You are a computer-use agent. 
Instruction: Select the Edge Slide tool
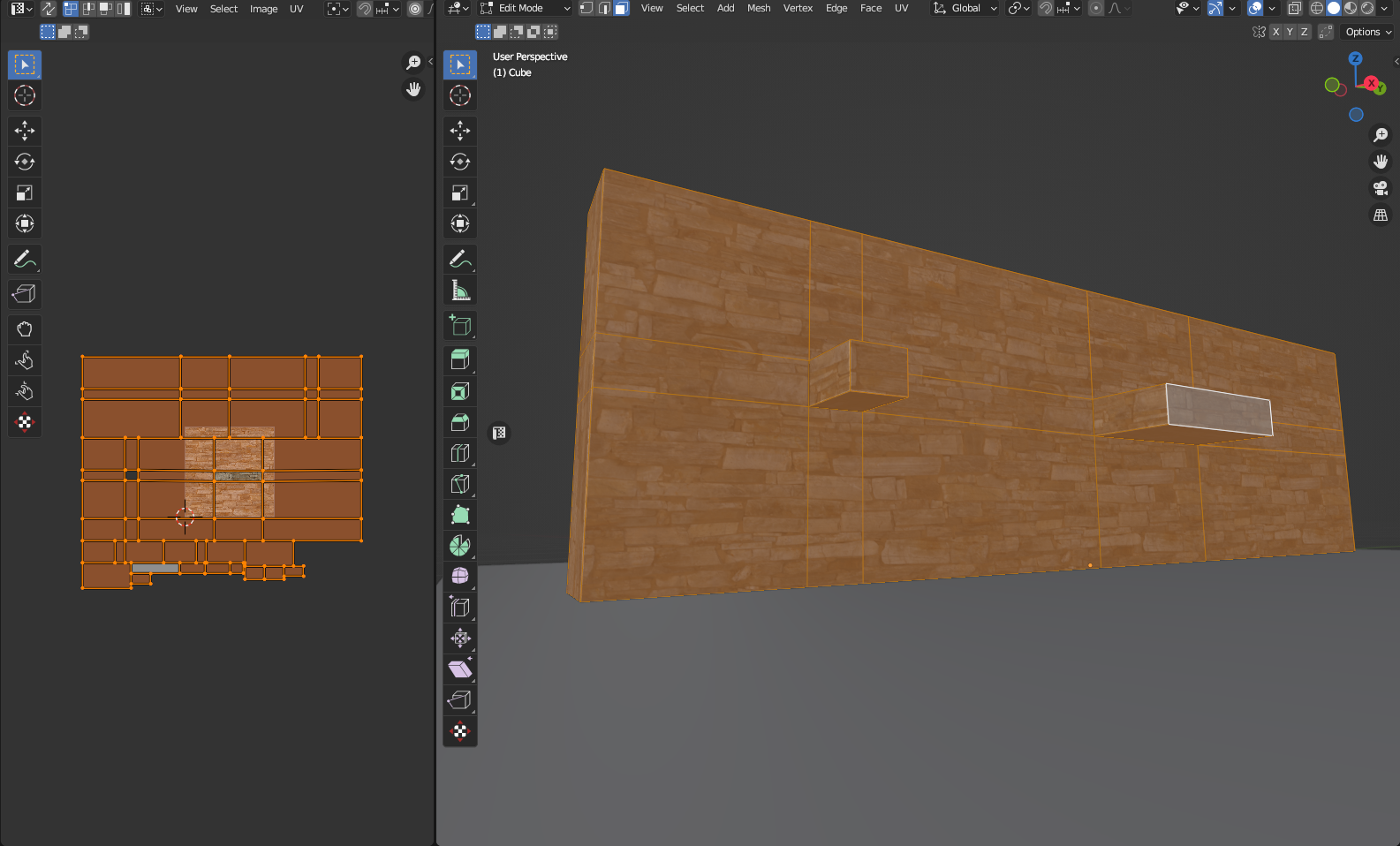click(x=460, y=608)
